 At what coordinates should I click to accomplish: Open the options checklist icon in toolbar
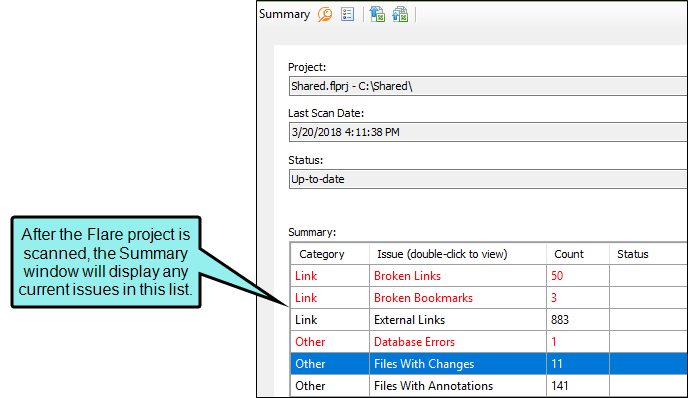coord(348,14)
